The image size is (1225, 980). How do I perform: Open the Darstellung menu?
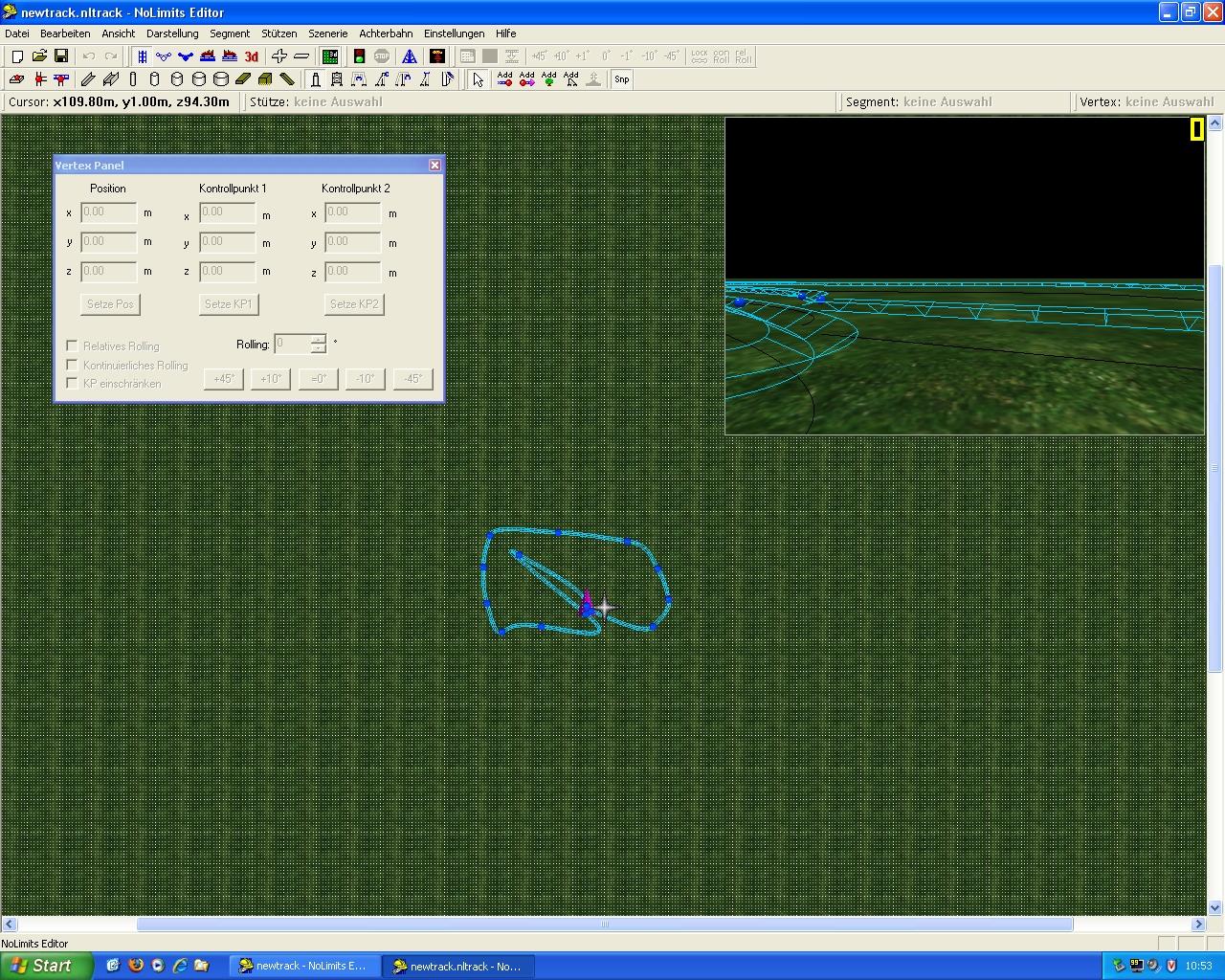pos(172,33)
